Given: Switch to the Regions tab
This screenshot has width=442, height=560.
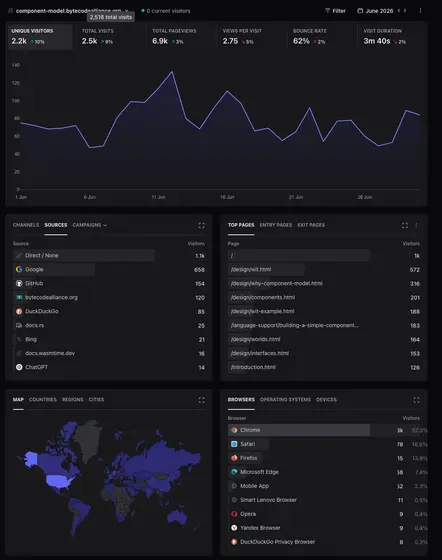Looking at the screenshot, I should coord(72,399).
